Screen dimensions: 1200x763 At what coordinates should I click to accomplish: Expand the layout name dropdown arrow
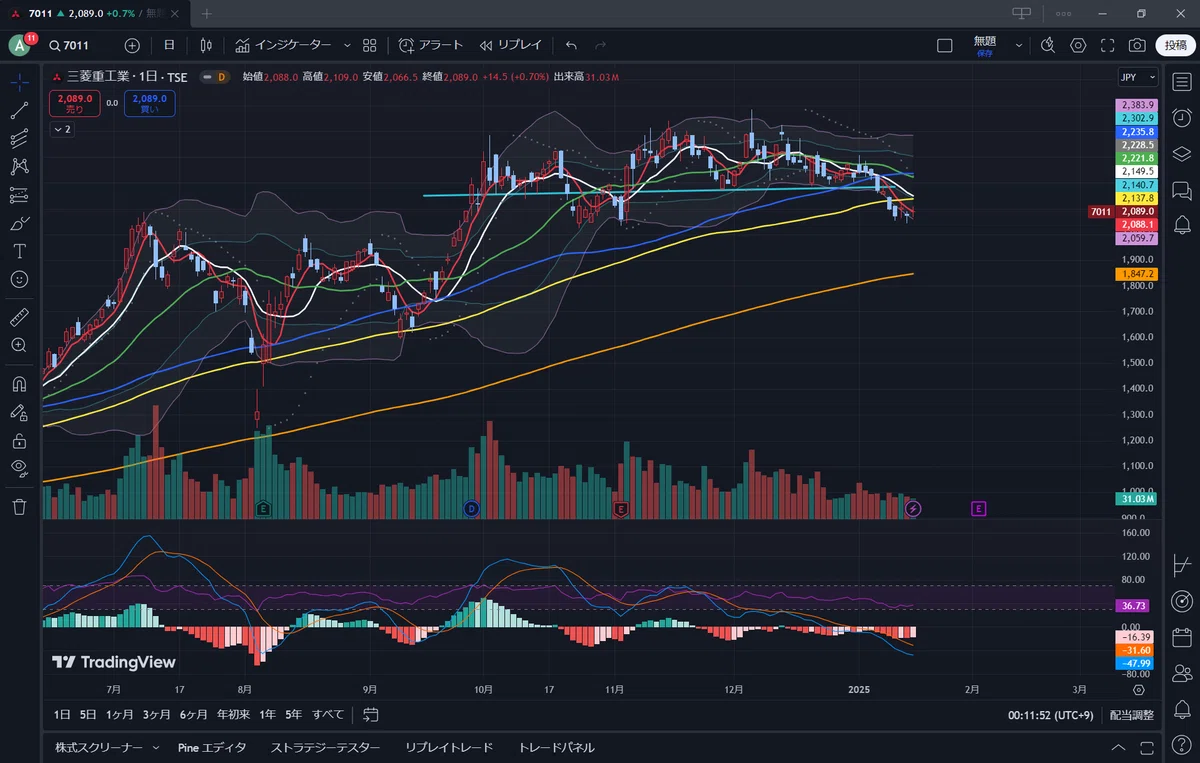click(1019, 45)
